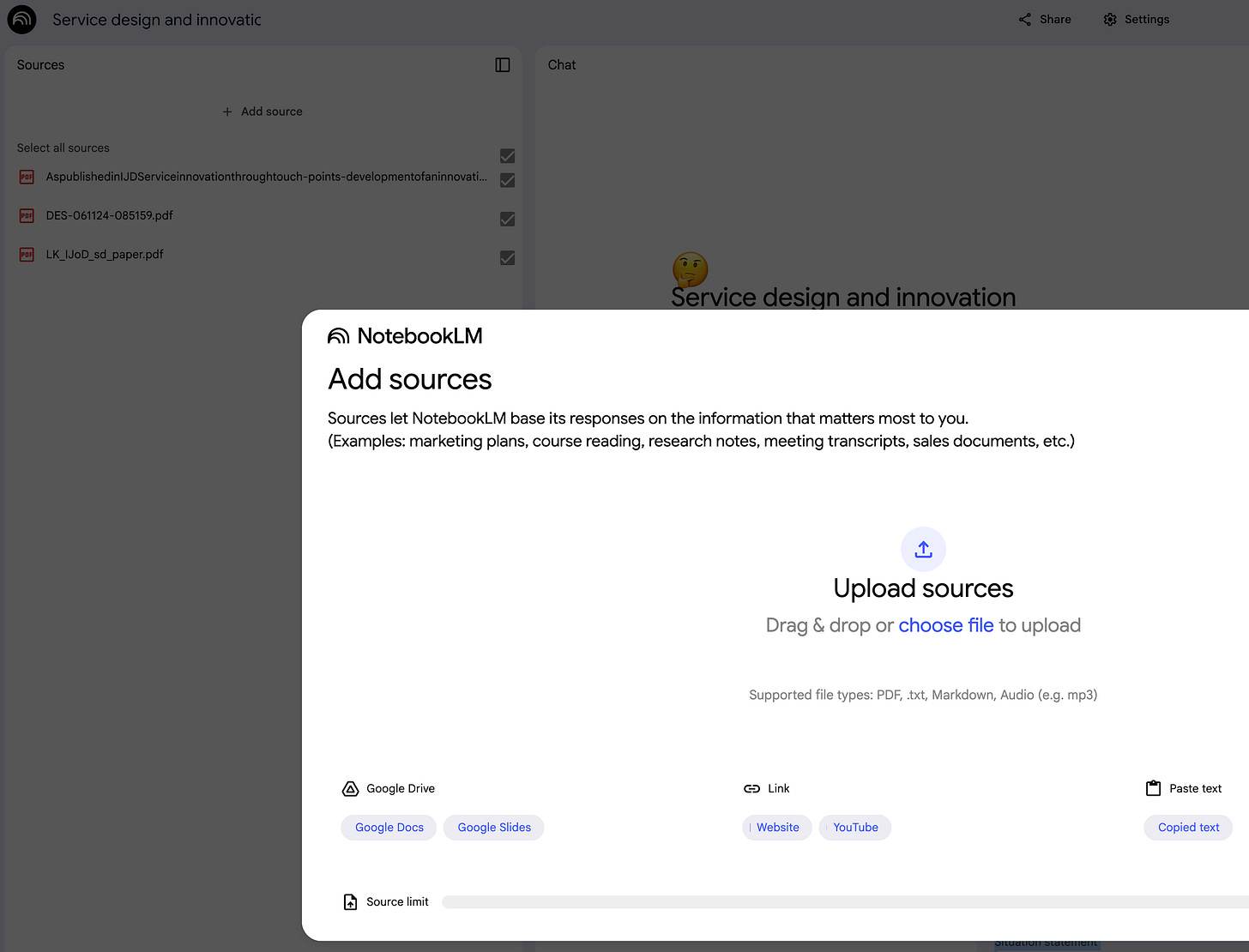Click the Supported file types text
The height and width of the screenshot is (952, 1249).
coord(923,695)
